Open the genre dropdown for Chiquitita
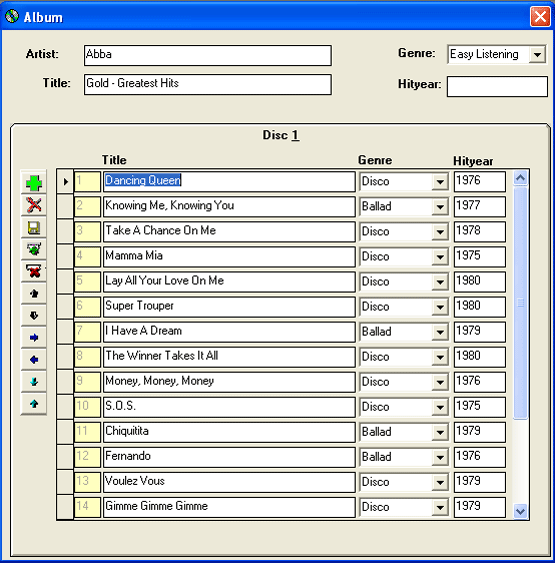The image size is (555, 563). 440,432
